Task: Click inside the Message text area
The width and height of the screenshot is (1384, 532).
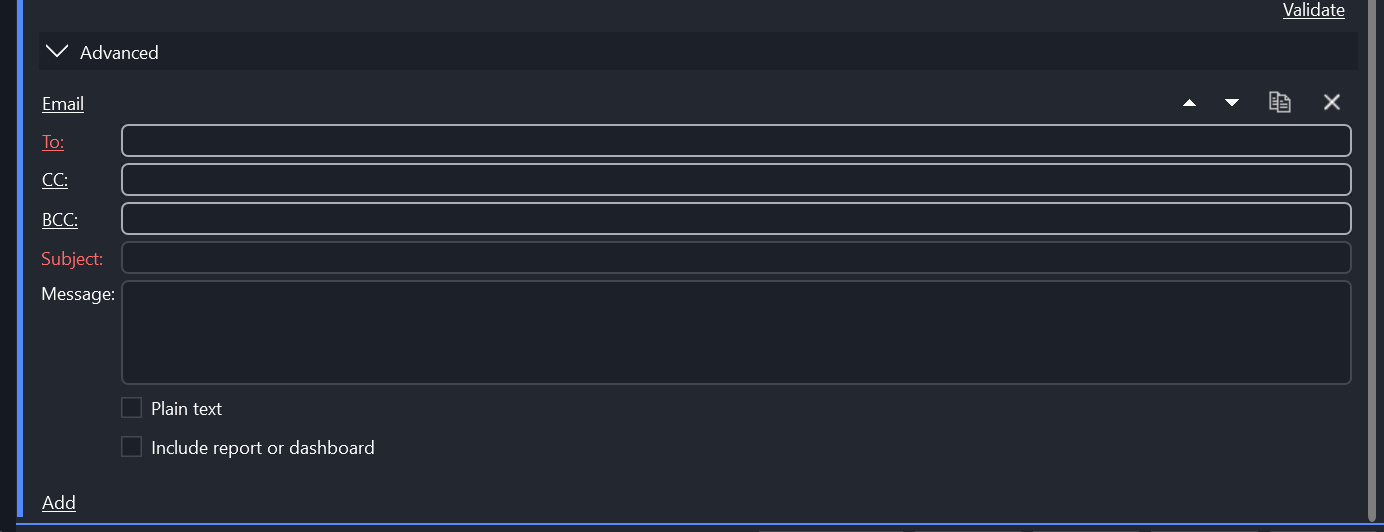Action: tap(736, 332)
